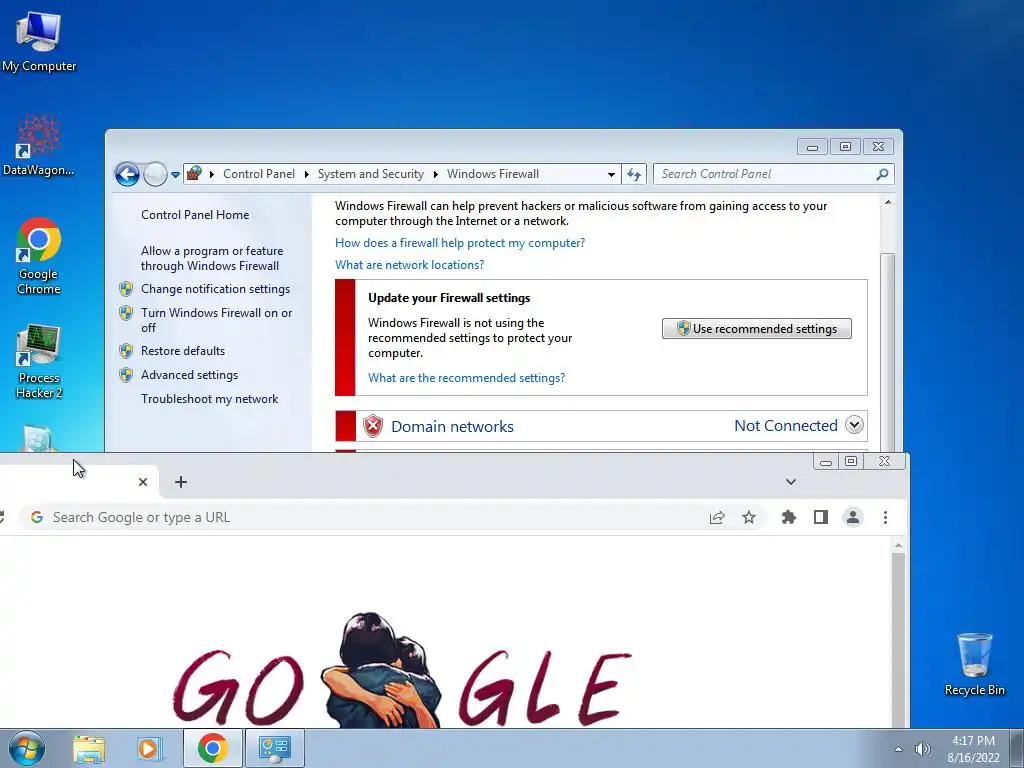
Task: Open Chrome tab search chevron
Action: click(791, 482)
